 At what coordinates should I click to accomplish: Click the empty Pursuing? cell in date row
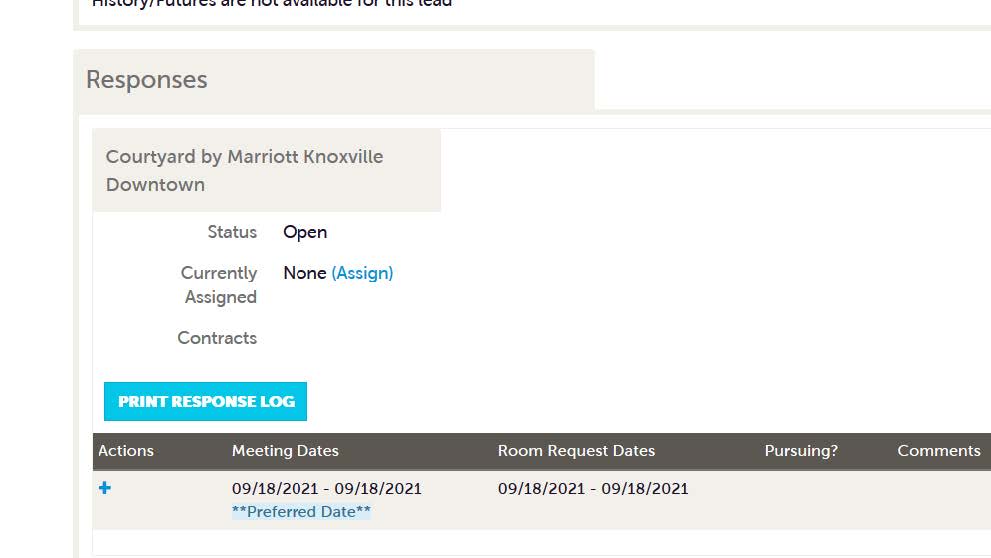[801, 499]
